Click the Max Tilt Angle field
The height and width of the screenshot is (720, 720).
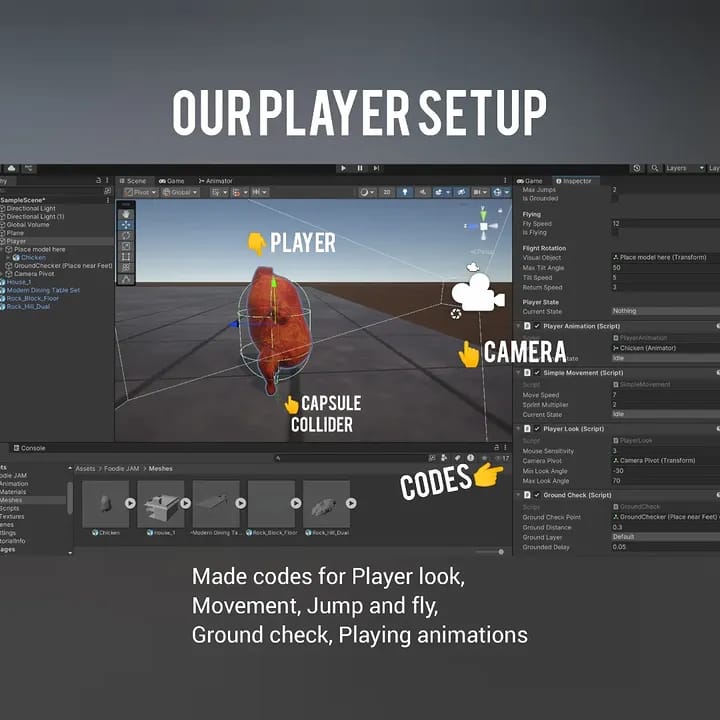[x=665, y=267]
